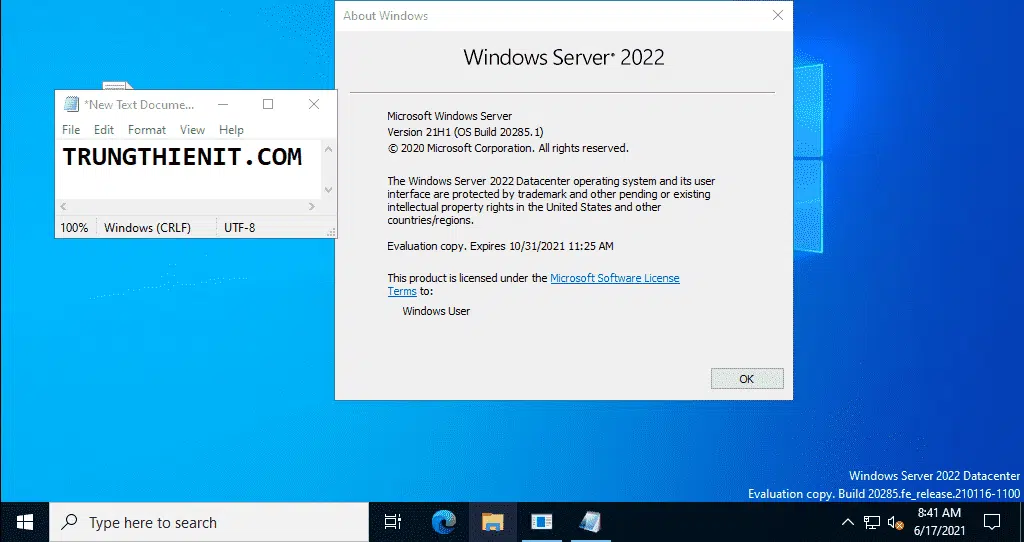Show hidden system tray icons
Image resolution: width=1024 pixels, height=542 pixels.
(848, 522)
